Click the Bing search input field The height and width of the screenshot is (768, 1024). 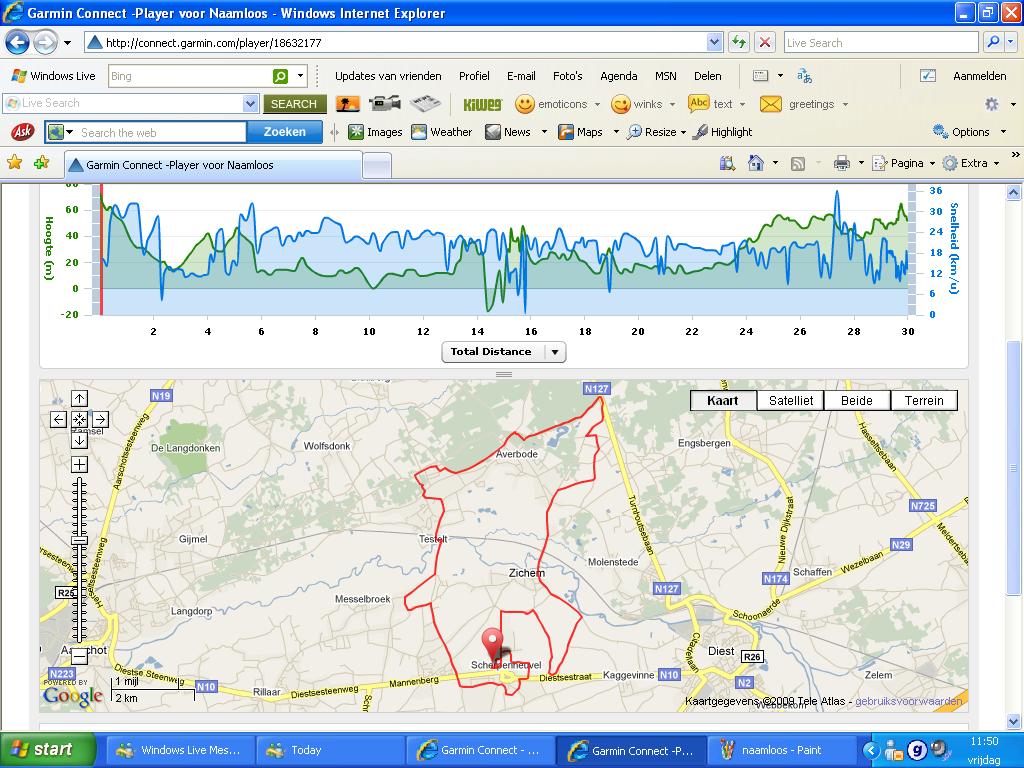click(189, 76)
